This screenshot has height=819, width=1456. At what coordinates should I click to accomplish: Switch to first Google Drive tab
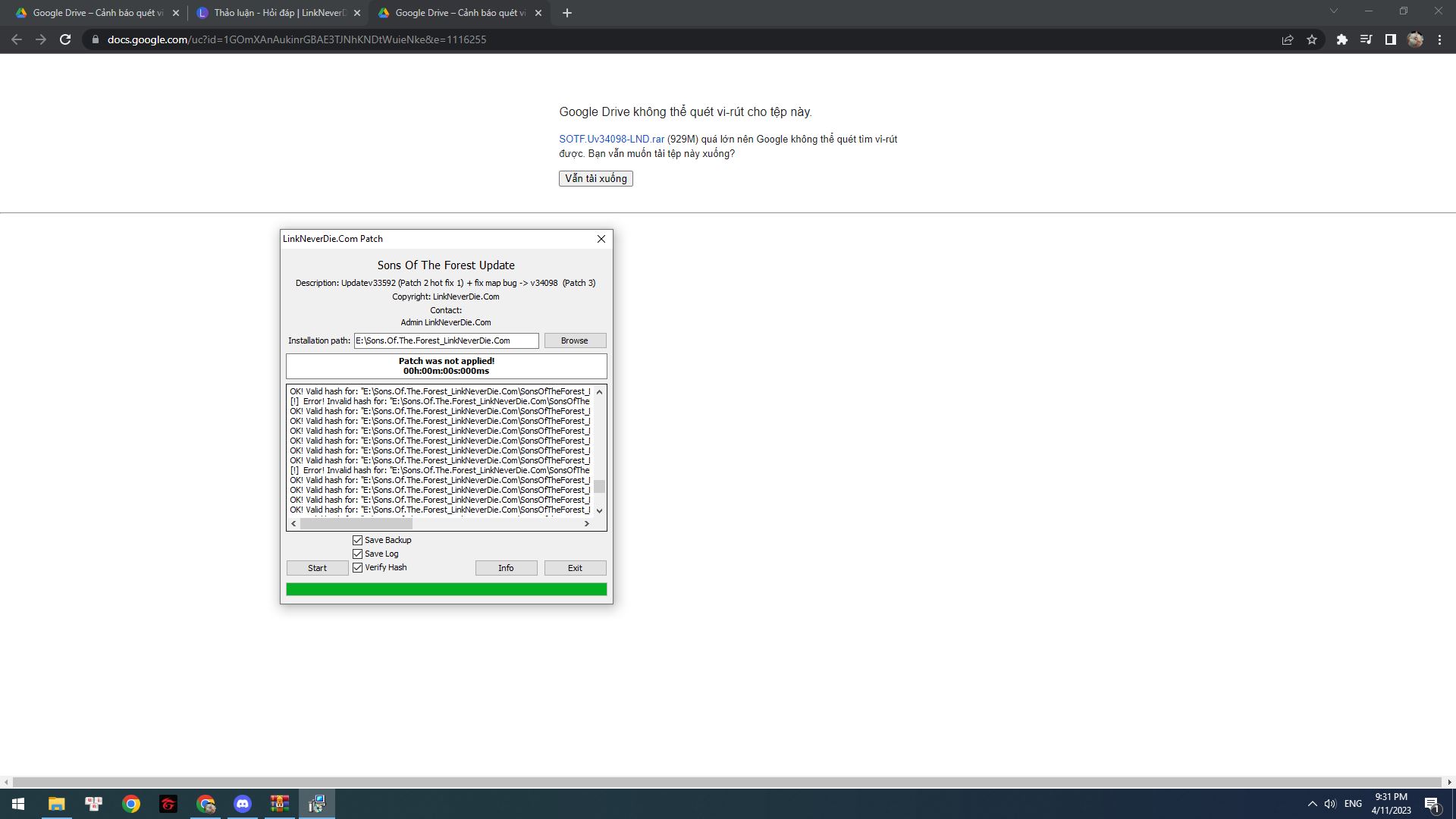[x=98, y=13]
